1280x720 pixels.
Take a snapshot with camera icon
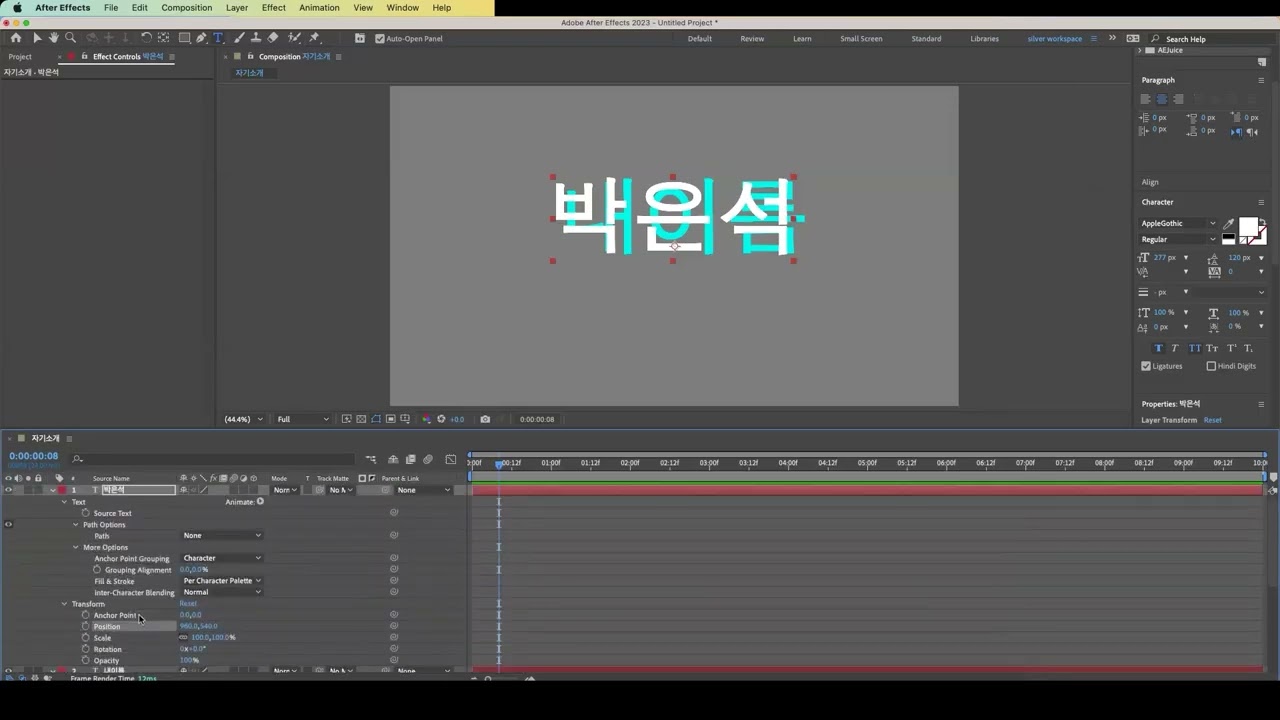(x=485, y=419)
